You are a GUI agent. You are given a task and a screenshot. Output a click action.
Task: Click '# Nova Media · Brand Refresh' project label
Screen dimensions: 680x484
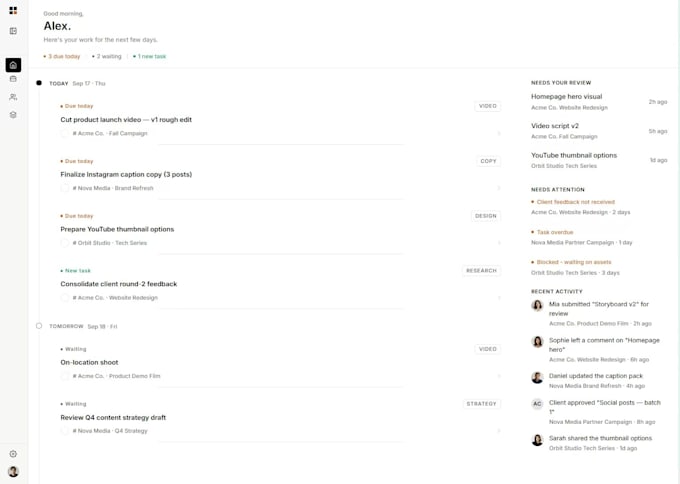click(x=113, y=188)
